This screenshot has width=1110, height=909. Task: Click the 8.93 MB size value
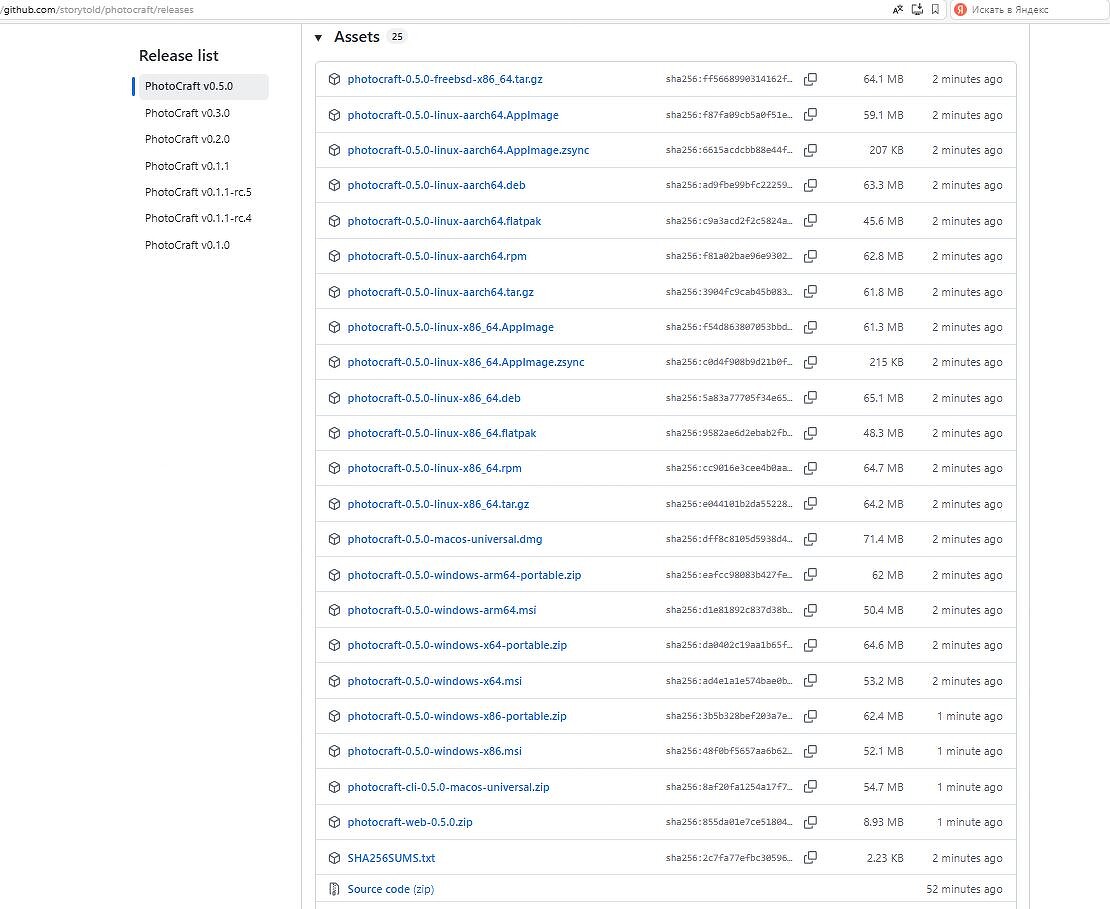pos(885,822)
